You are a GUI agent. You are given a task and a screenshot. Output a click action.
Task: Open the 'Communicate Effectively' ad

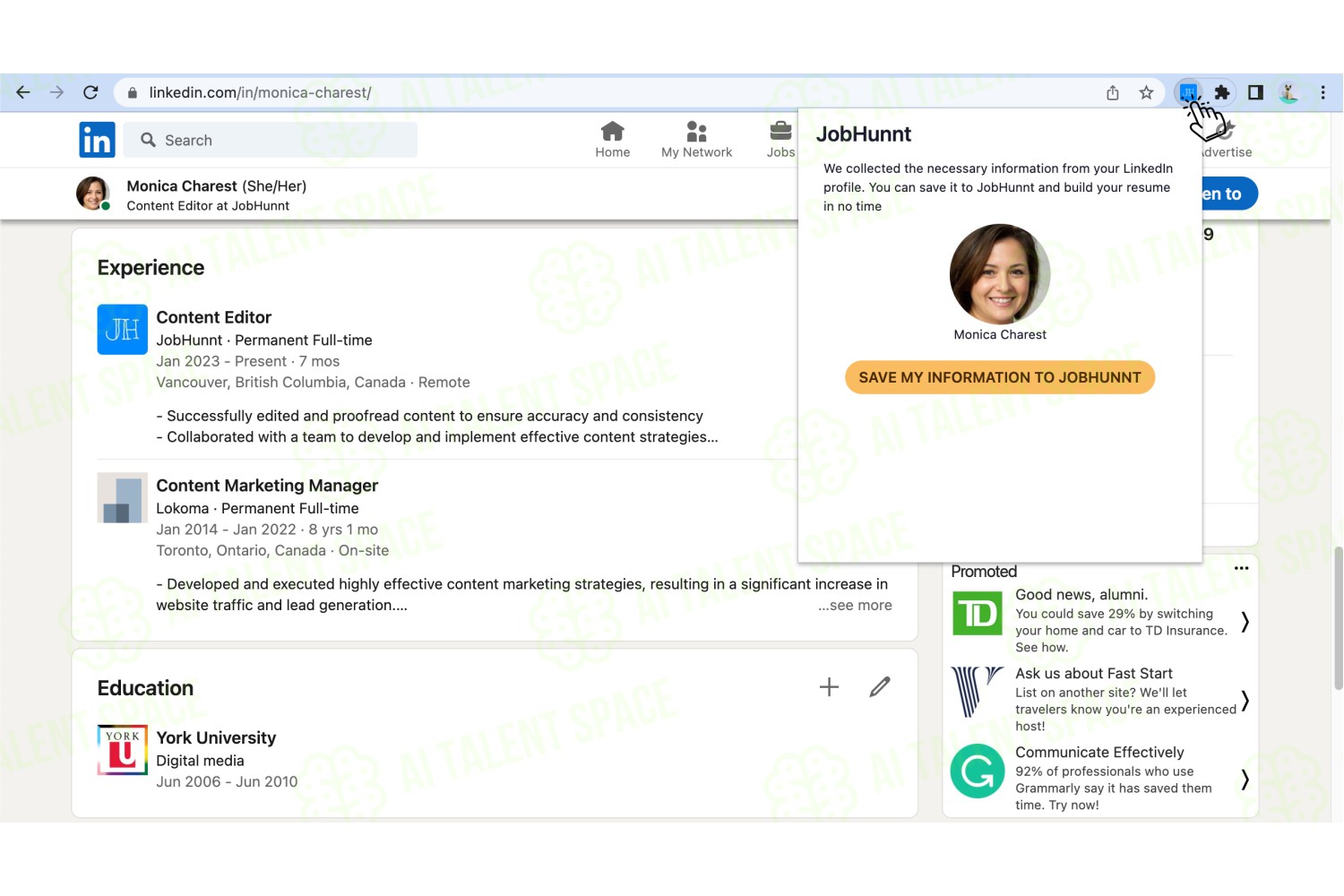(1099, 752)
